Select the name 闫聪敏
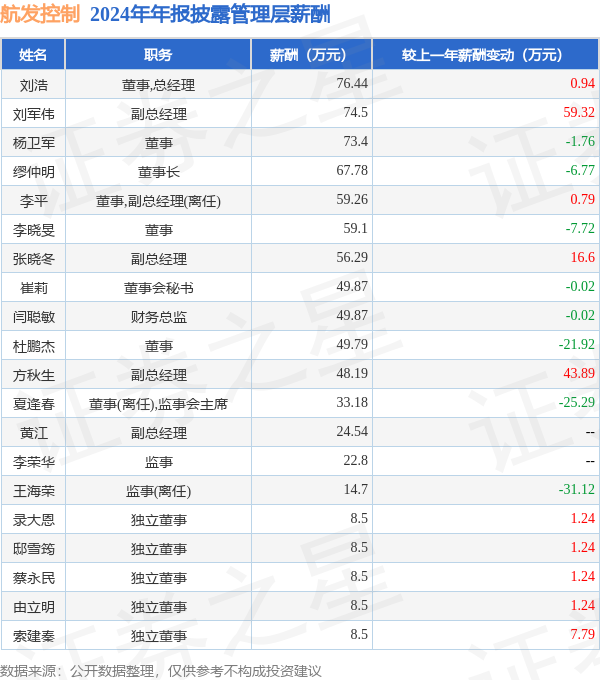This screenshot has height=680, width=600. tap(34, 317)
